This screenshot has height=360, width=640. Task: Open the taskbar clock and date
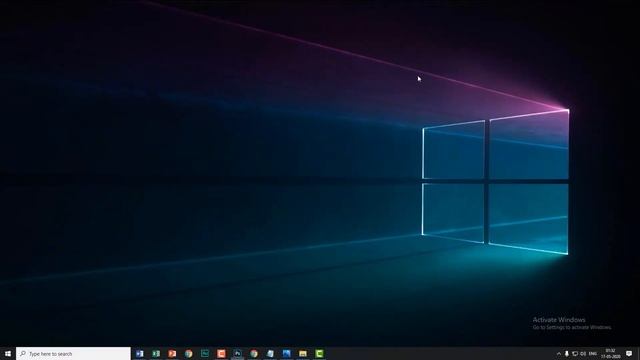click(x=611, y=353)
